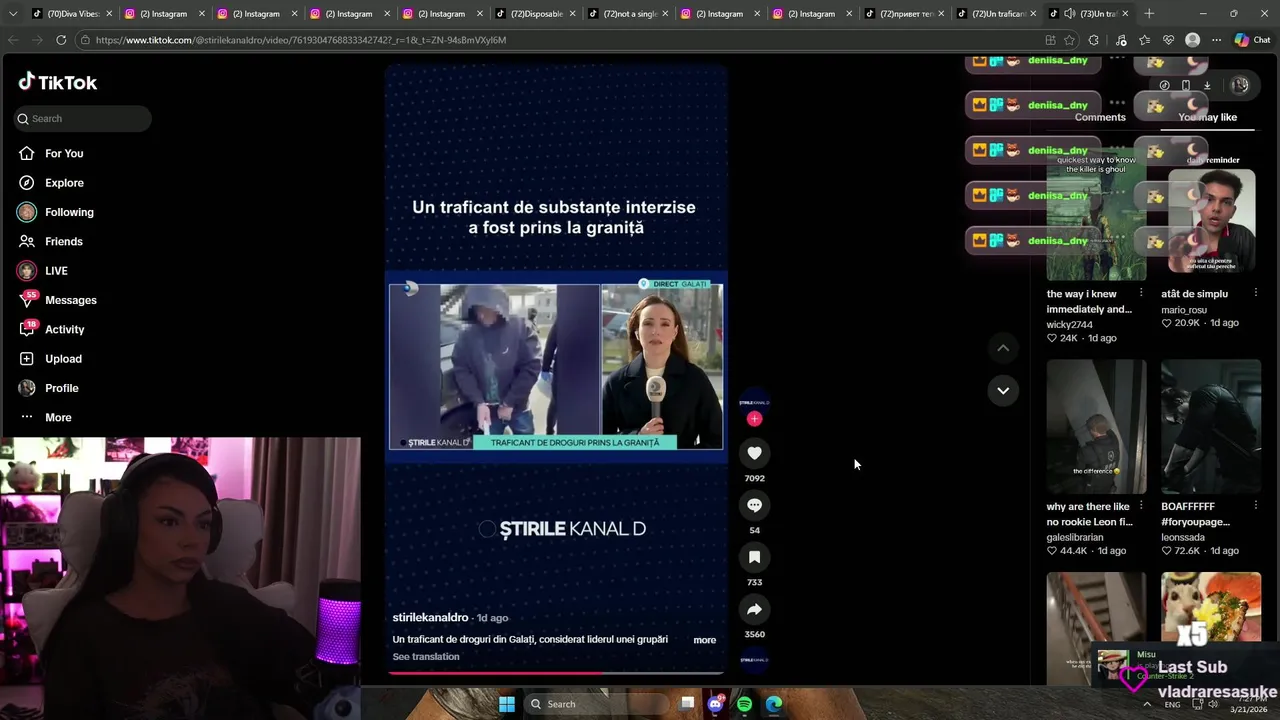
Task: Click the TikTok logo
Action: click(x=58, y=82)
